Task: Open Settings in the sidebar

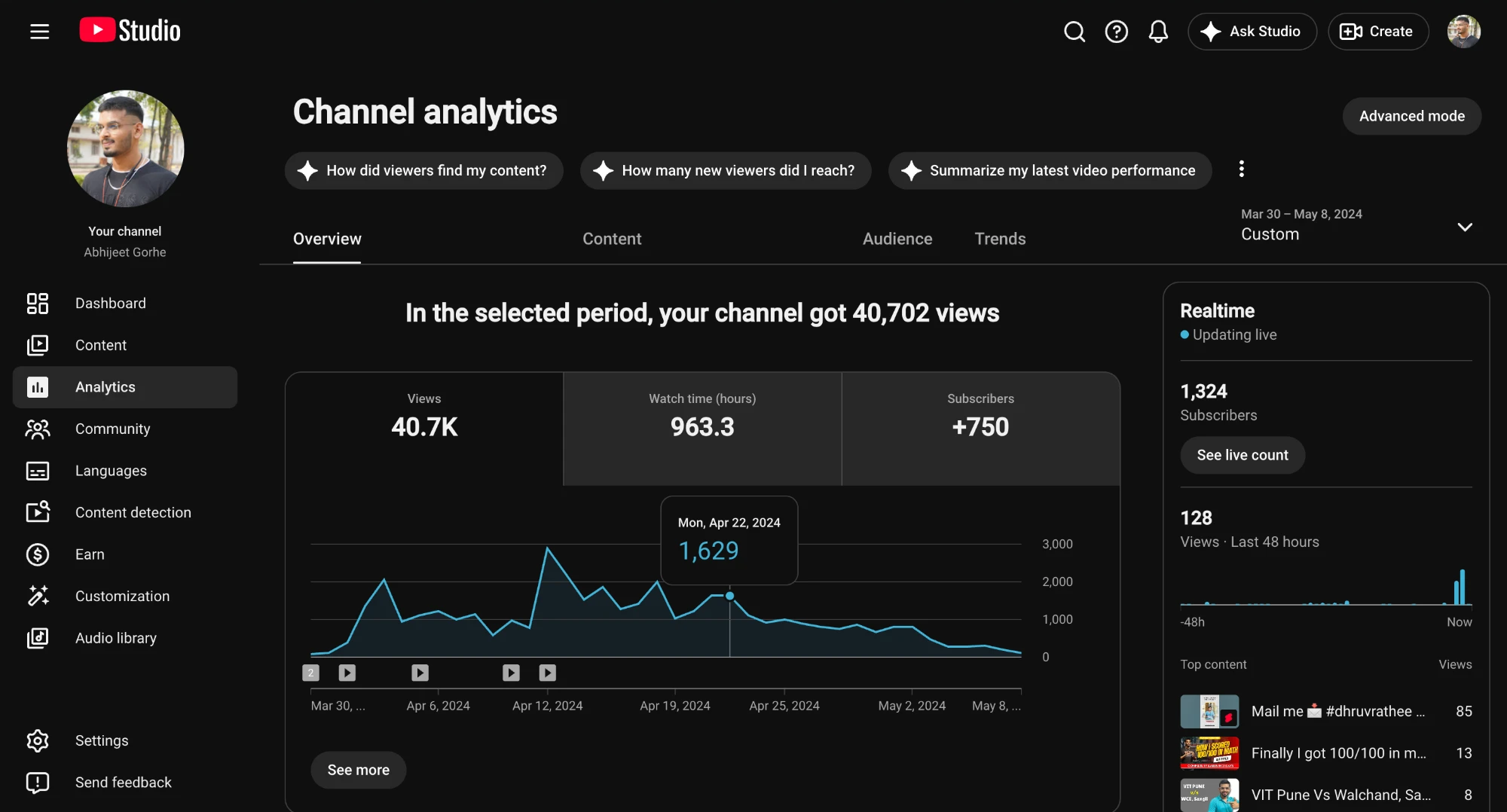Action: [x=125, y=740]
